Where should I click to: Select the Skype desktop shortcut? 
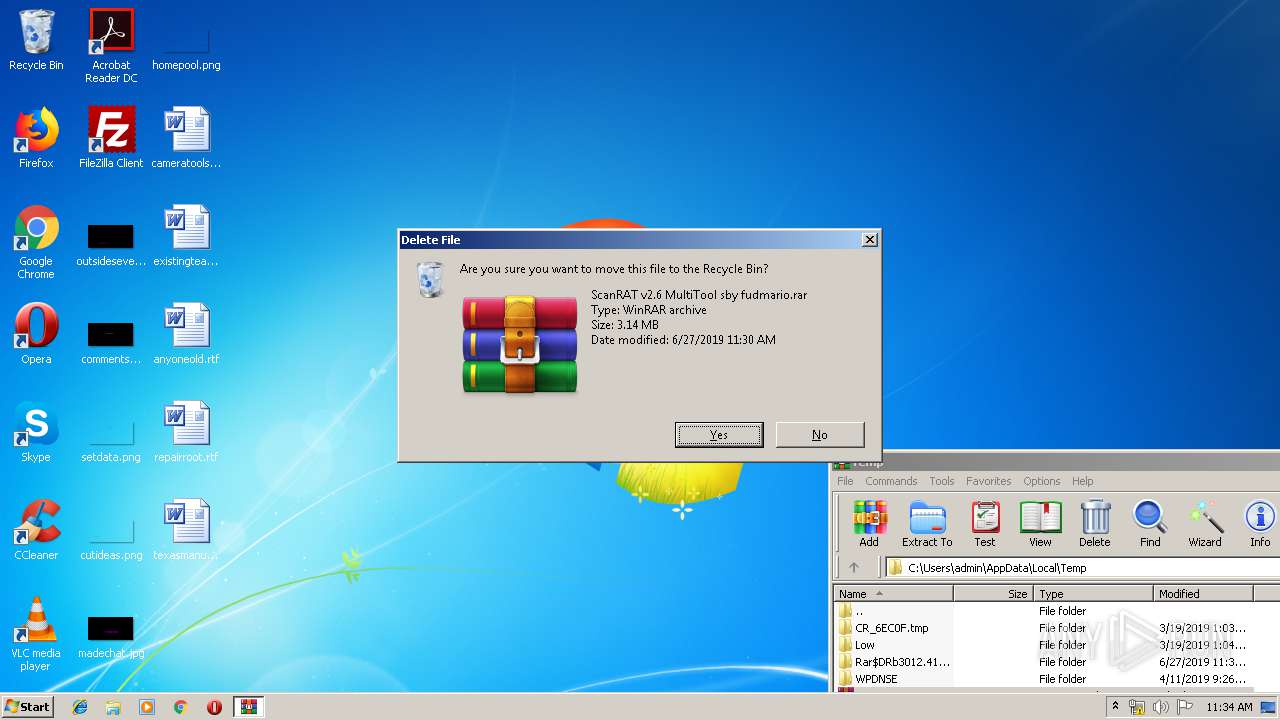(x=36, y=432)
